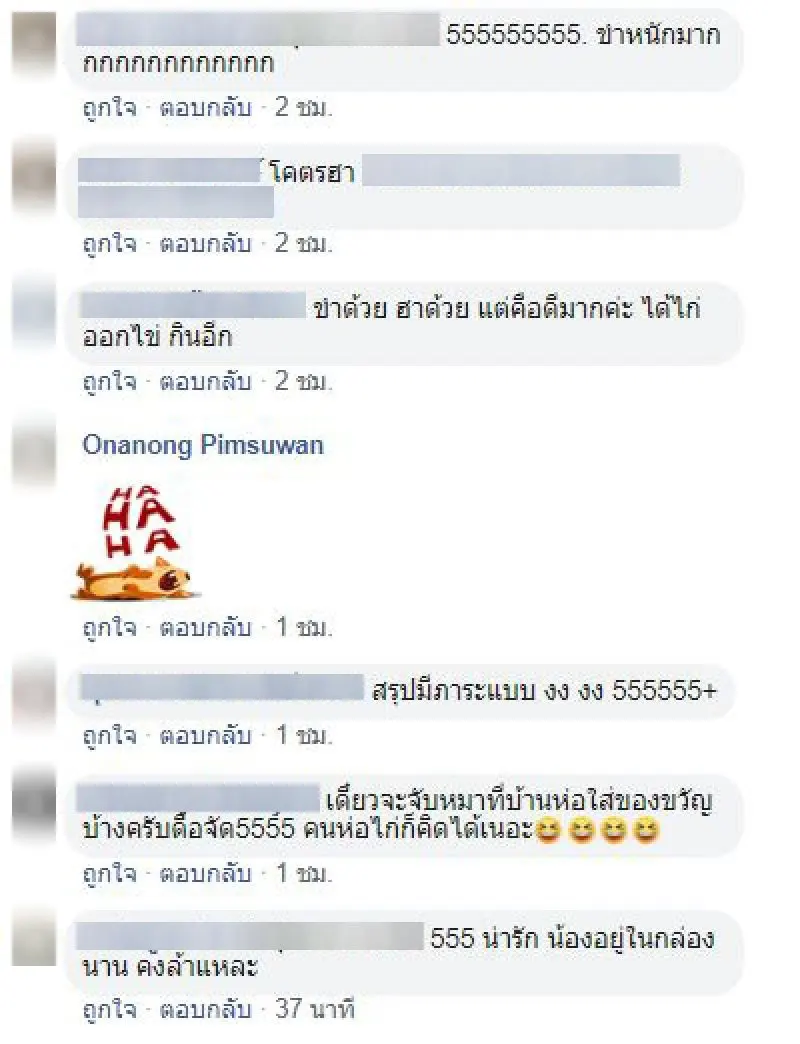Like Onanong Pimsuwan's sticker comment
The width and height of the screenshot is (800, 1044).
110,627
